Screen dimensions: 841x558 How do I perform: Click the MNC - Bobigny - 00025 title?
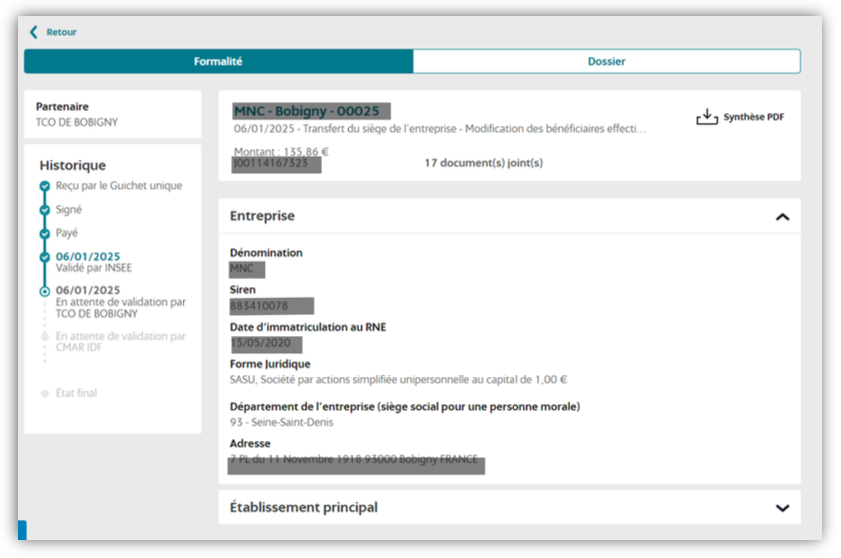pos(307,111)
